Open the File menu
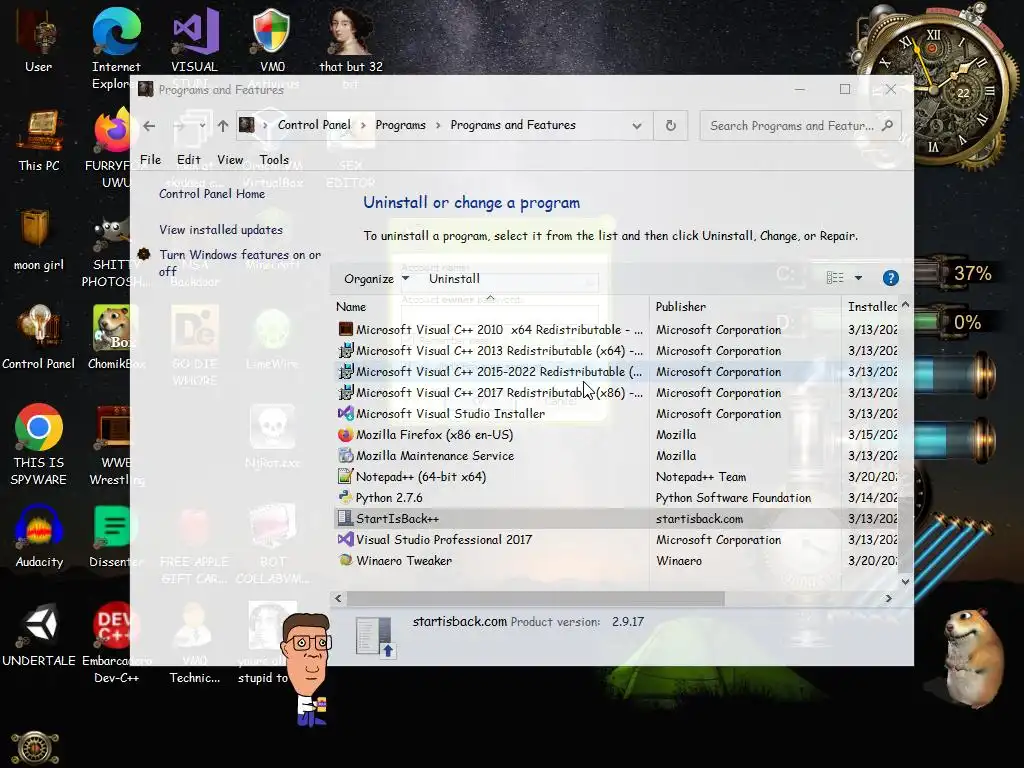 pyautogui.click(x=150, y=159)
